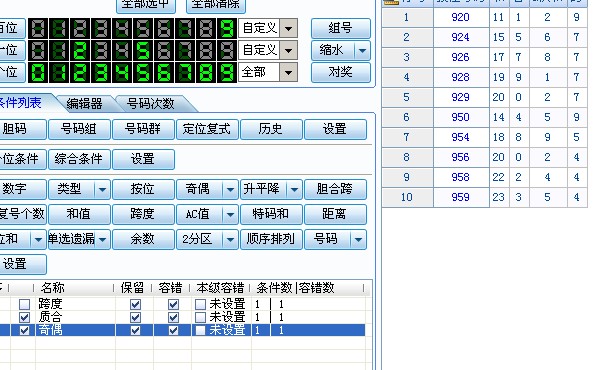Toggle digit 2 in the second number row

point(80,50)
